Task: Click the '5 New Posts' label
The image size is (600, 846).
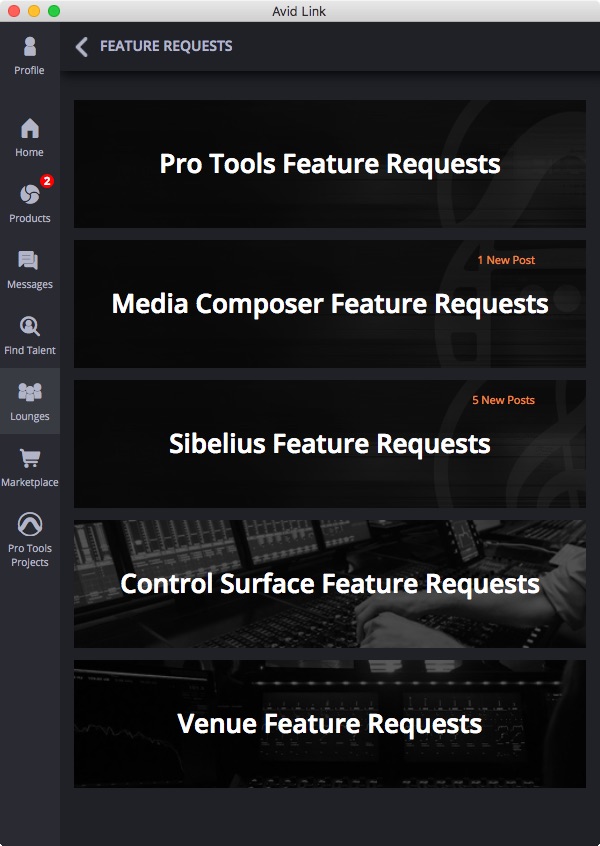Action: (503, 400)
